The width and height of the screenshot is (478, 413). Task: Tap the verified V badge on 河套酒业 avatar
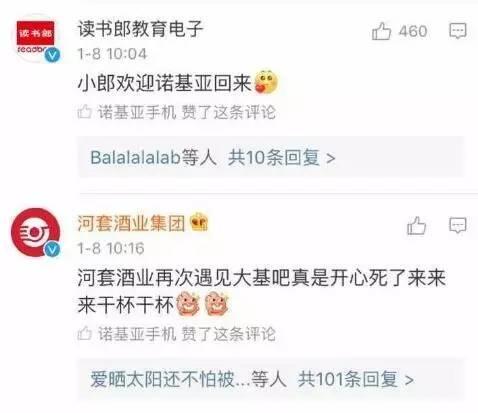coord(52,249)
